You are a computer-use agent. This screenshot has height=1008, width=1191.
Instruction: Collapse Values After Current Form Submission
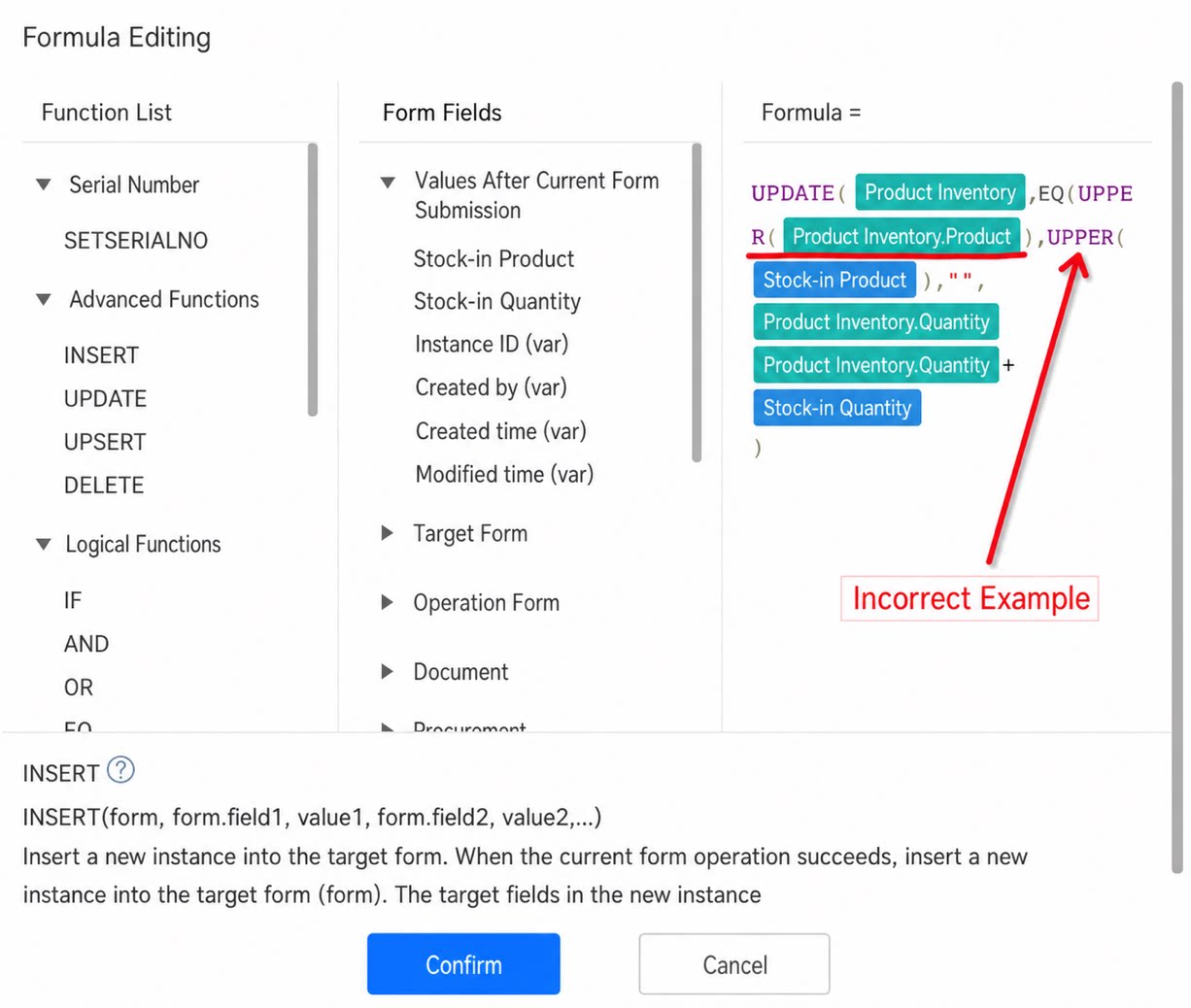click(x=388, y=183)
